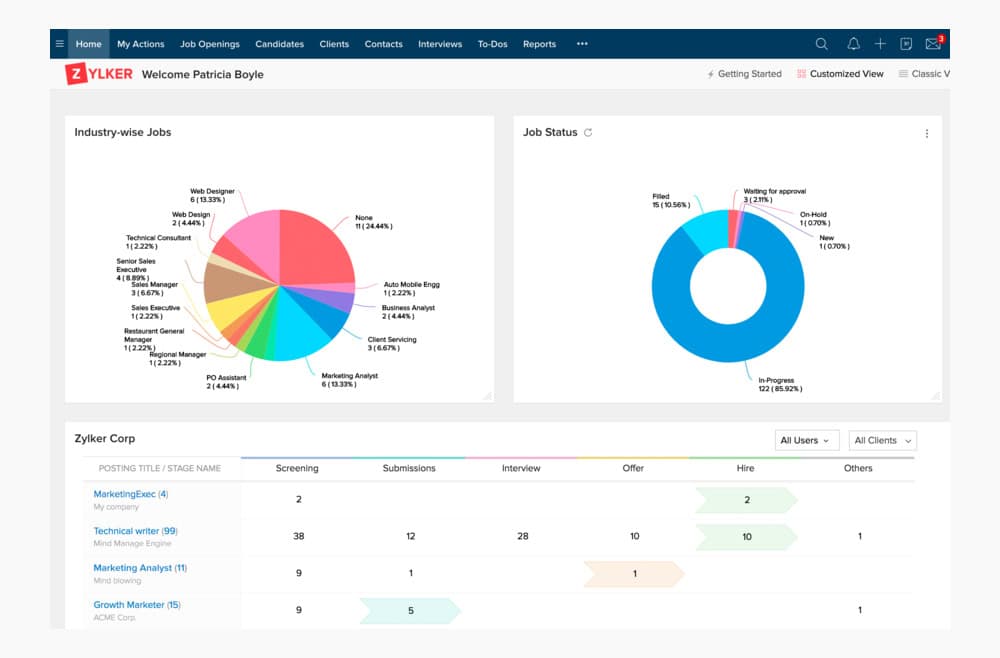Click the Submissions count 12 for Technical writer
1000x658 pixels.
click(411, 536)
